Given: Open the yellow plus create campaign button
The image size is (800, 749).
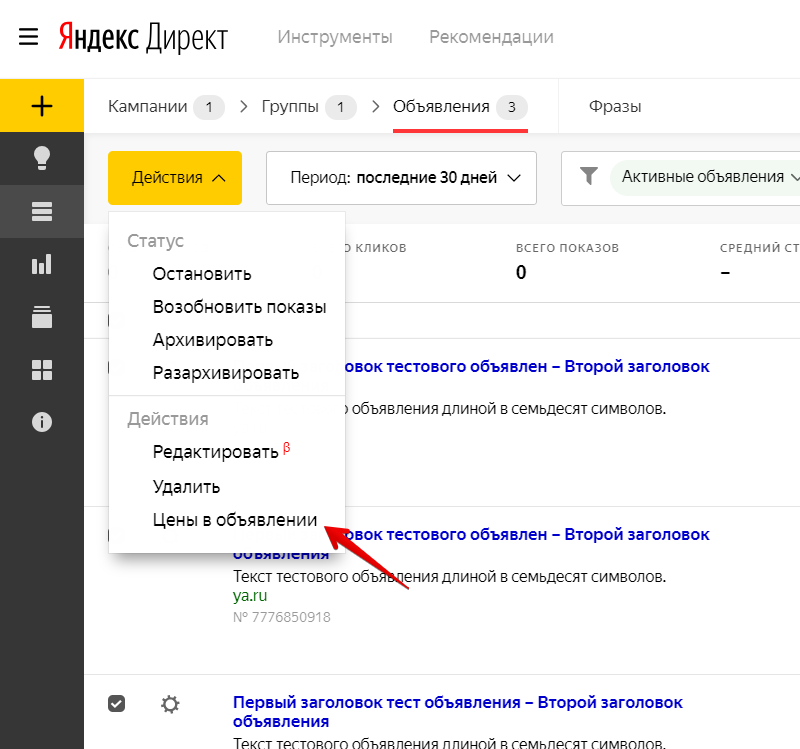Looking at the screenshot, I should pos(41,105).
